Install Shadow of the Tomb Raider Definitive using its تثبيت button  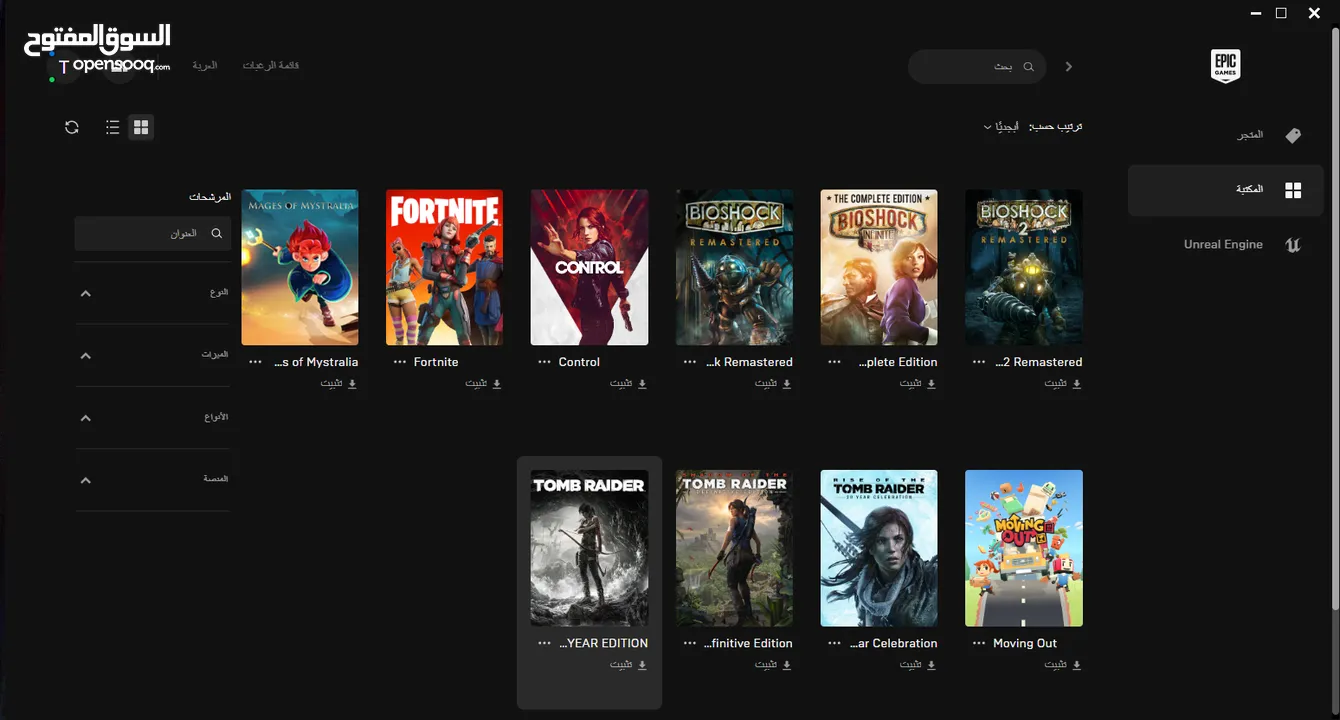click(774, 664)
